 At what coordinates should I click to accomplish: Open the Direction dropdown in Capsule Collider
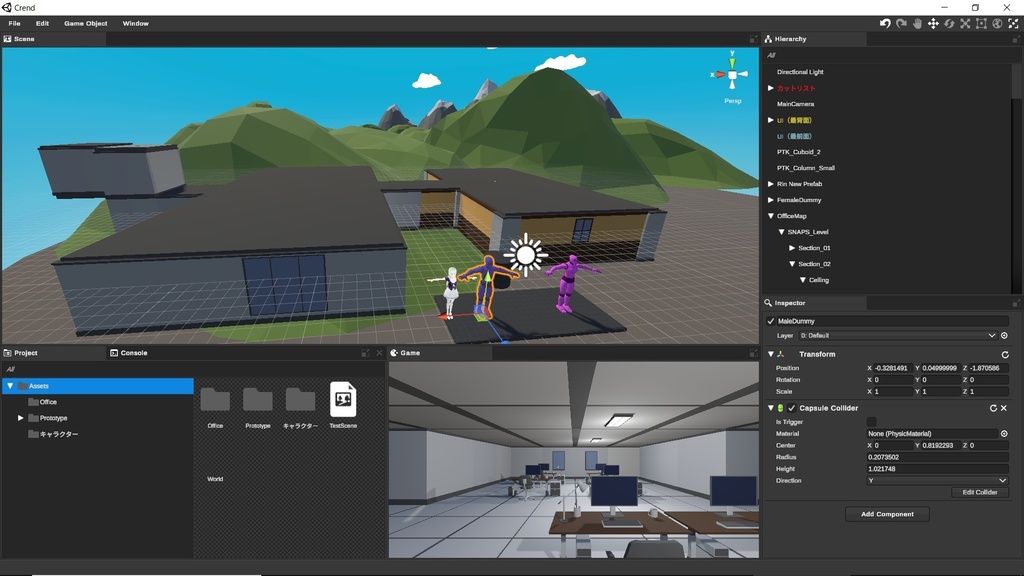(937, 480)
